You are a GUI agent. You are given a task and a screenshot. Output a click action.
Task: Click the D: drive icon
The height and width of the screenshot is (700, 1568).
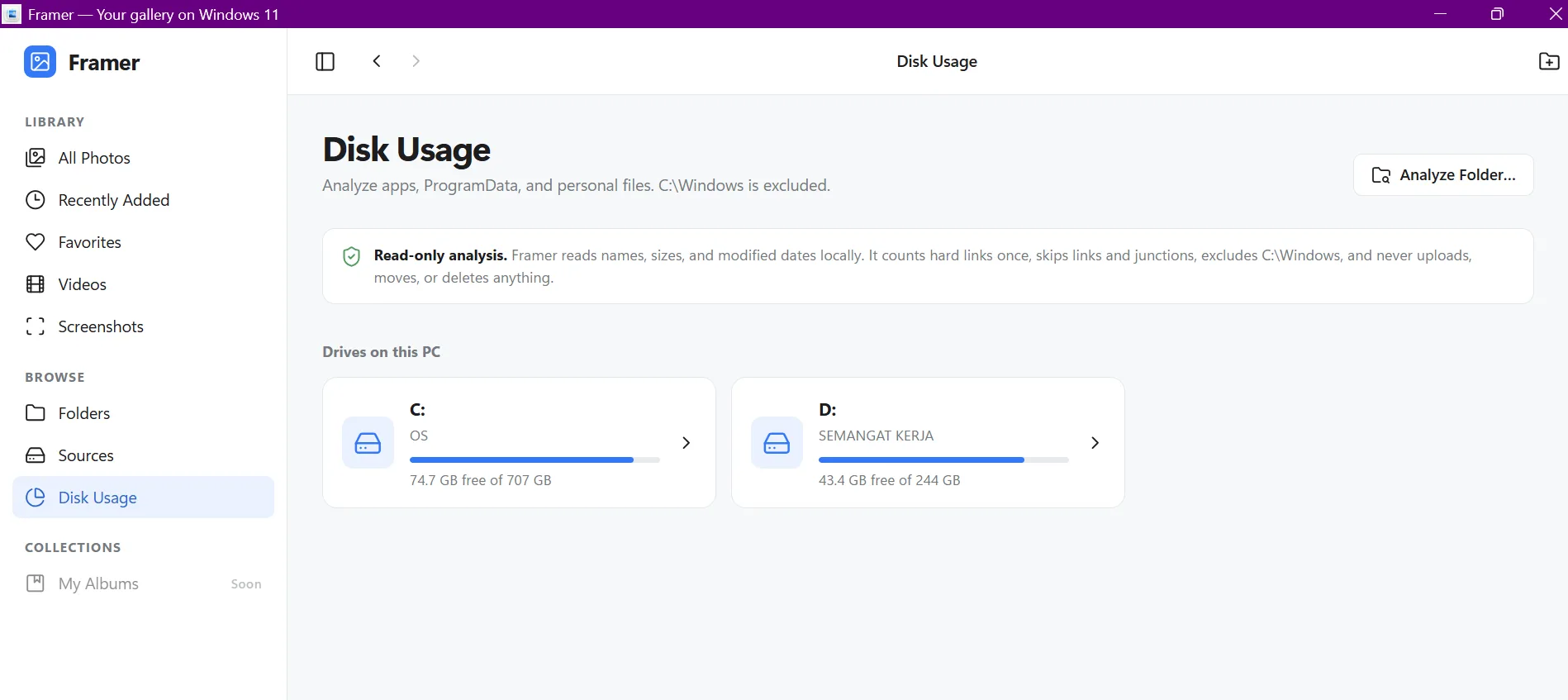point(777,443)
